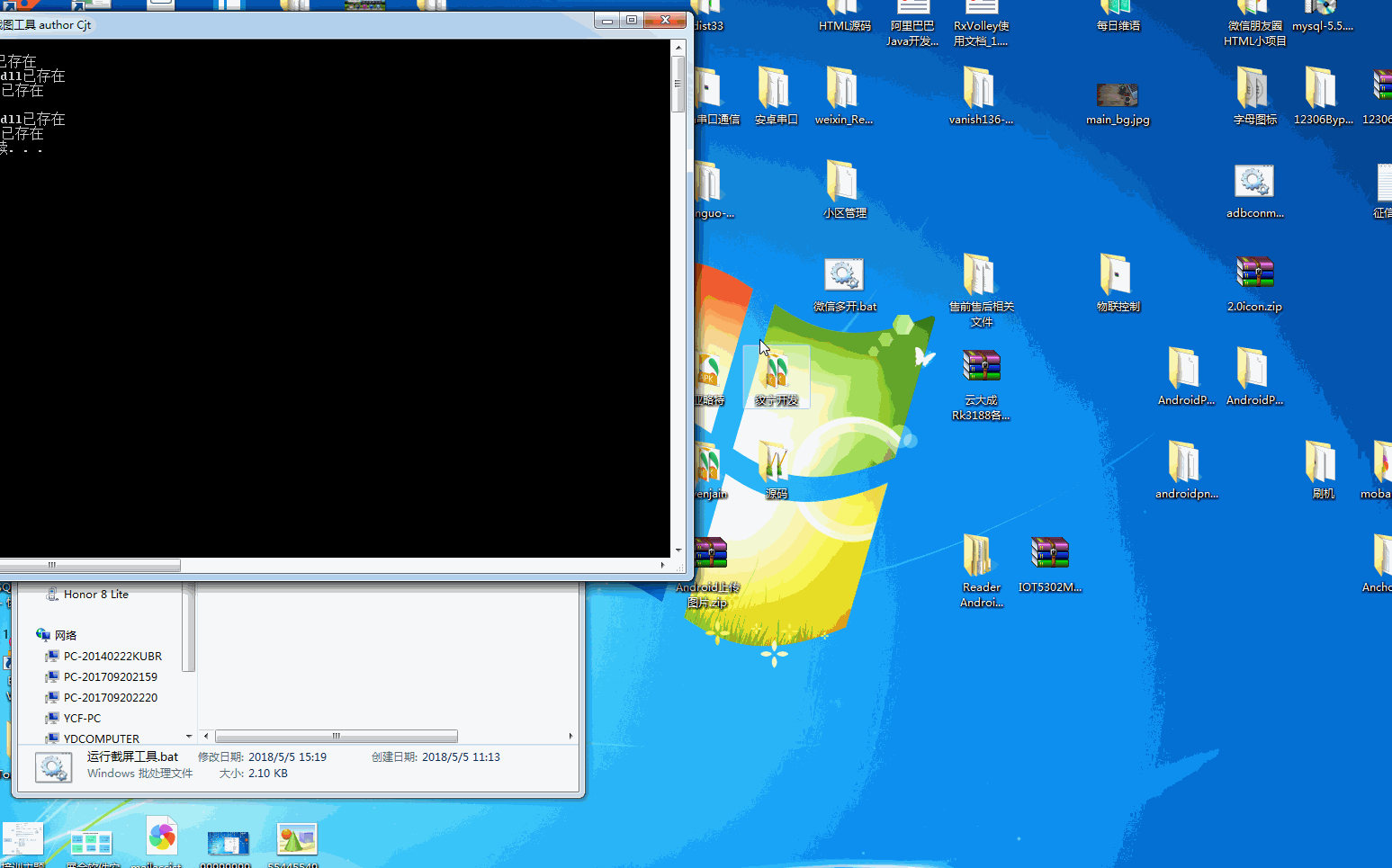Screen dimensions: 1392x868
Task: Open the 源码 folder icon
Action: tap(775, 470)
